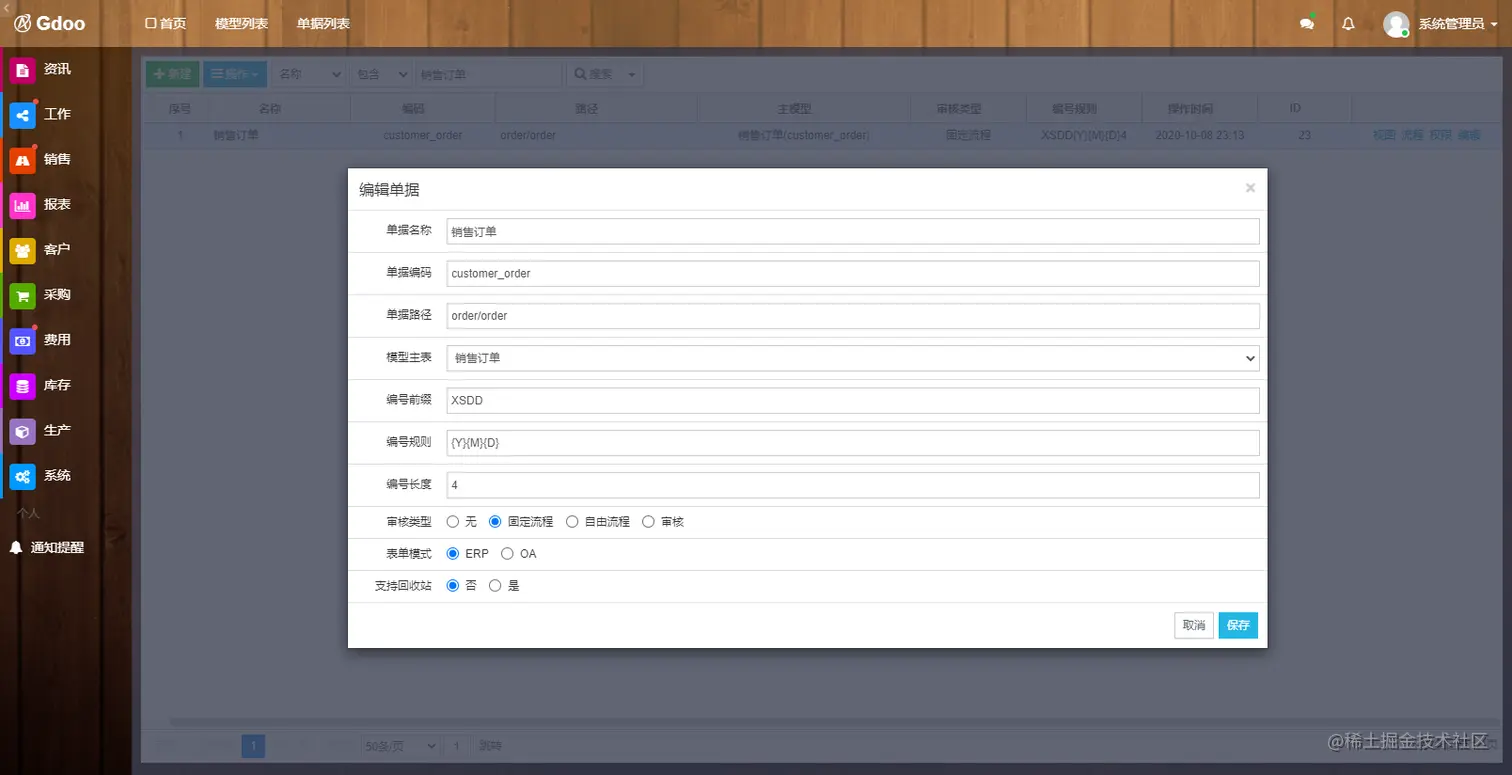Click the page jump number field
The image size is (1512, 775).
point(457,746)
